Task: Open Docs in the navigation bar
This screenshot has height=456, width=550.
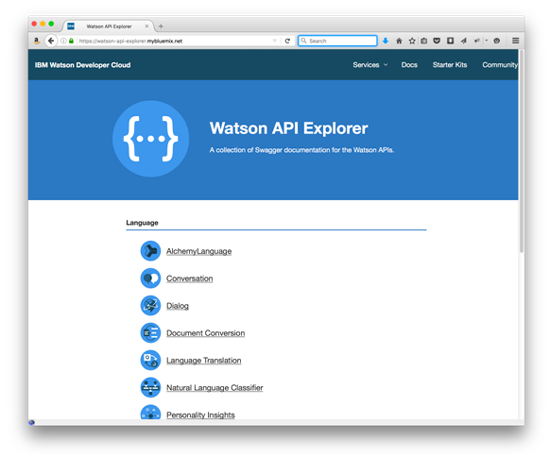Action: click(x=409, y=65)
